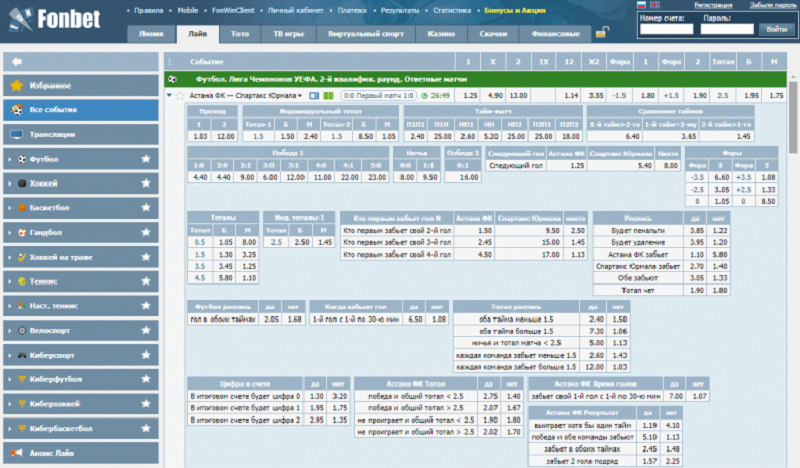Expand the Киберфутбол sidebar category
The width and height of the screenshot is (800, 468).
click(10, 380)
